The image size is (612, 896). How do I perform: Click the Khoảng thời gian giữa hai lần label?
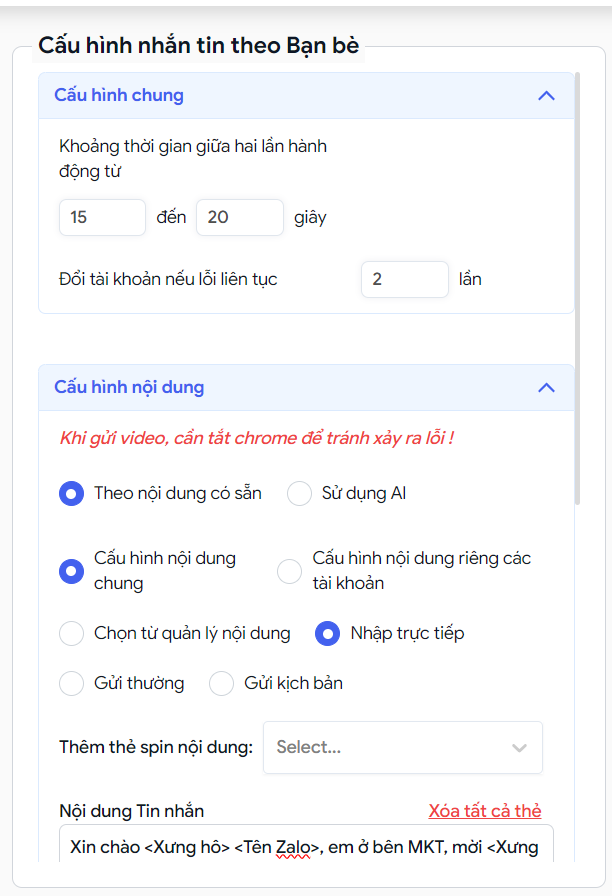[x=193, y=158]
